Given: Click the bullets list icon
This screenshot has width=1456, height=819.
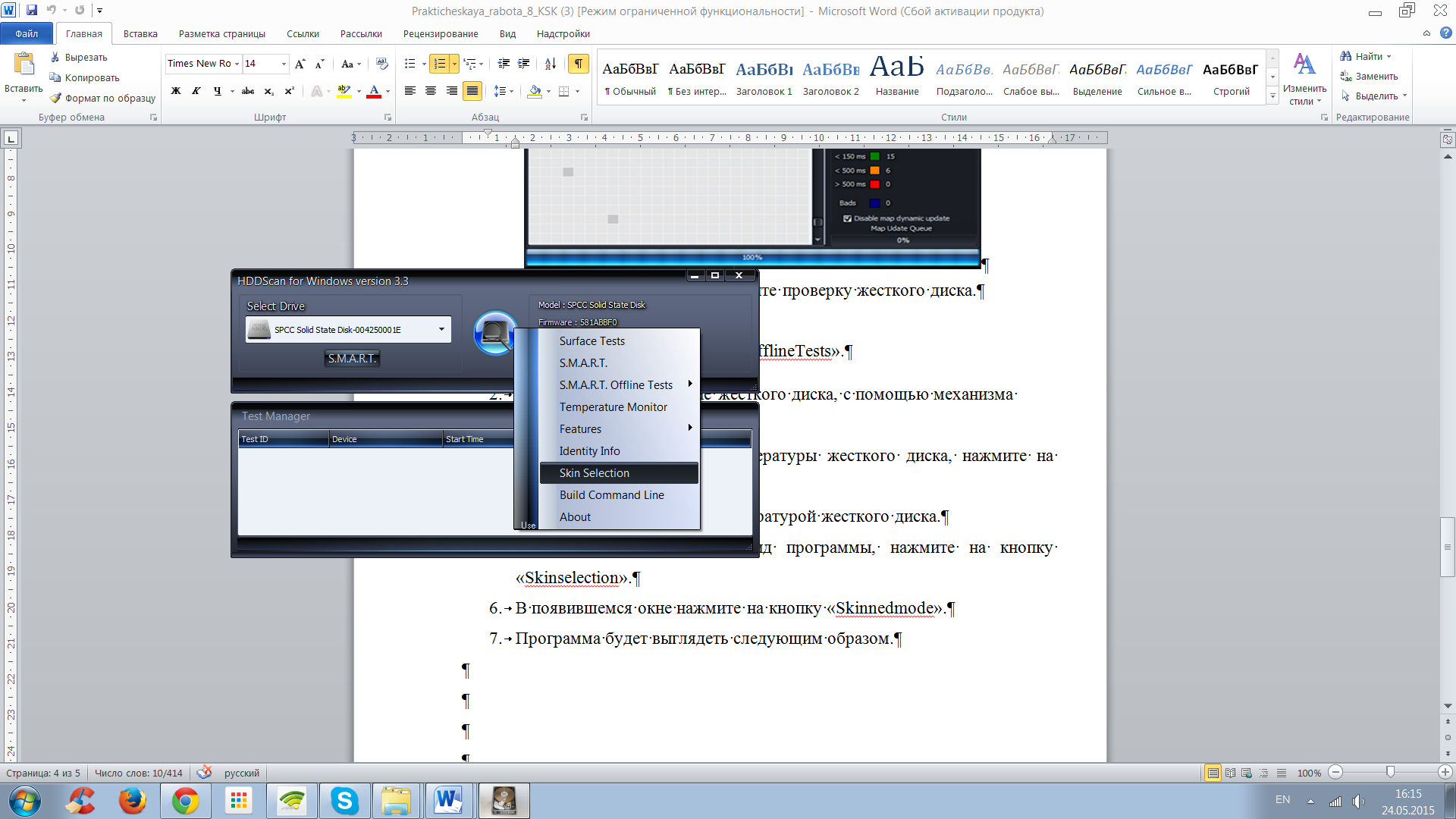Looking at the screenshot, I should click(410, 64).
